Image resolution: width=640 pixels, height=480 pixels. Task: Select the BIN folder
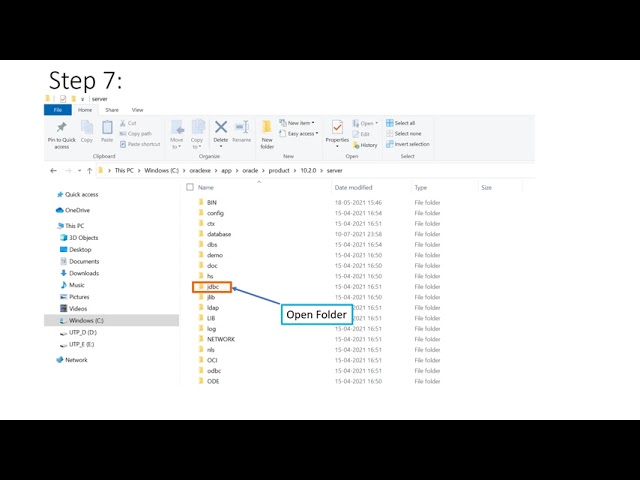tap(212, 202)
